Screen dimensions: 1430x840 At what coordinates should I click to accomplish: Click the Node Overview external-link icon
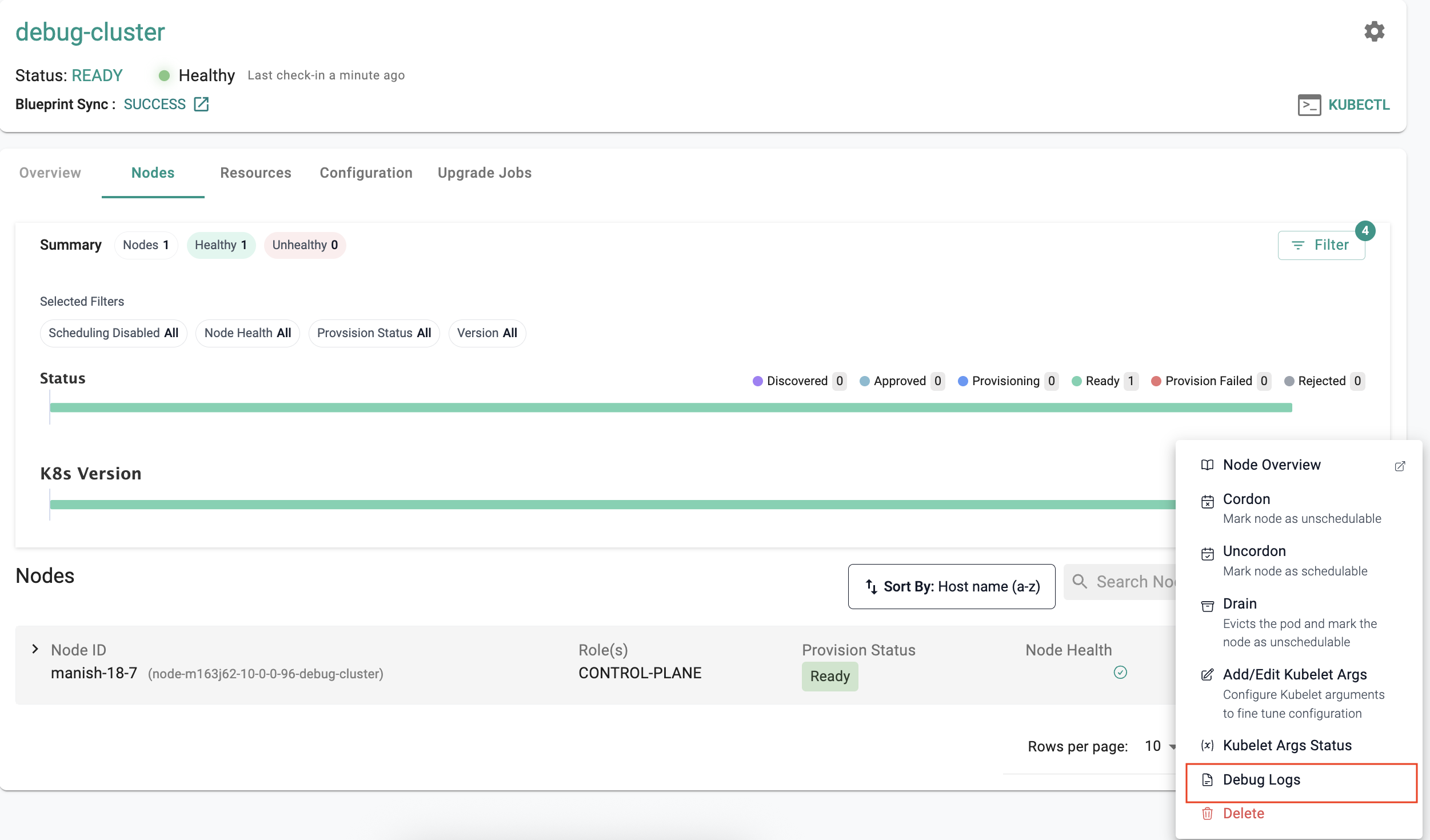point(1399,466)
